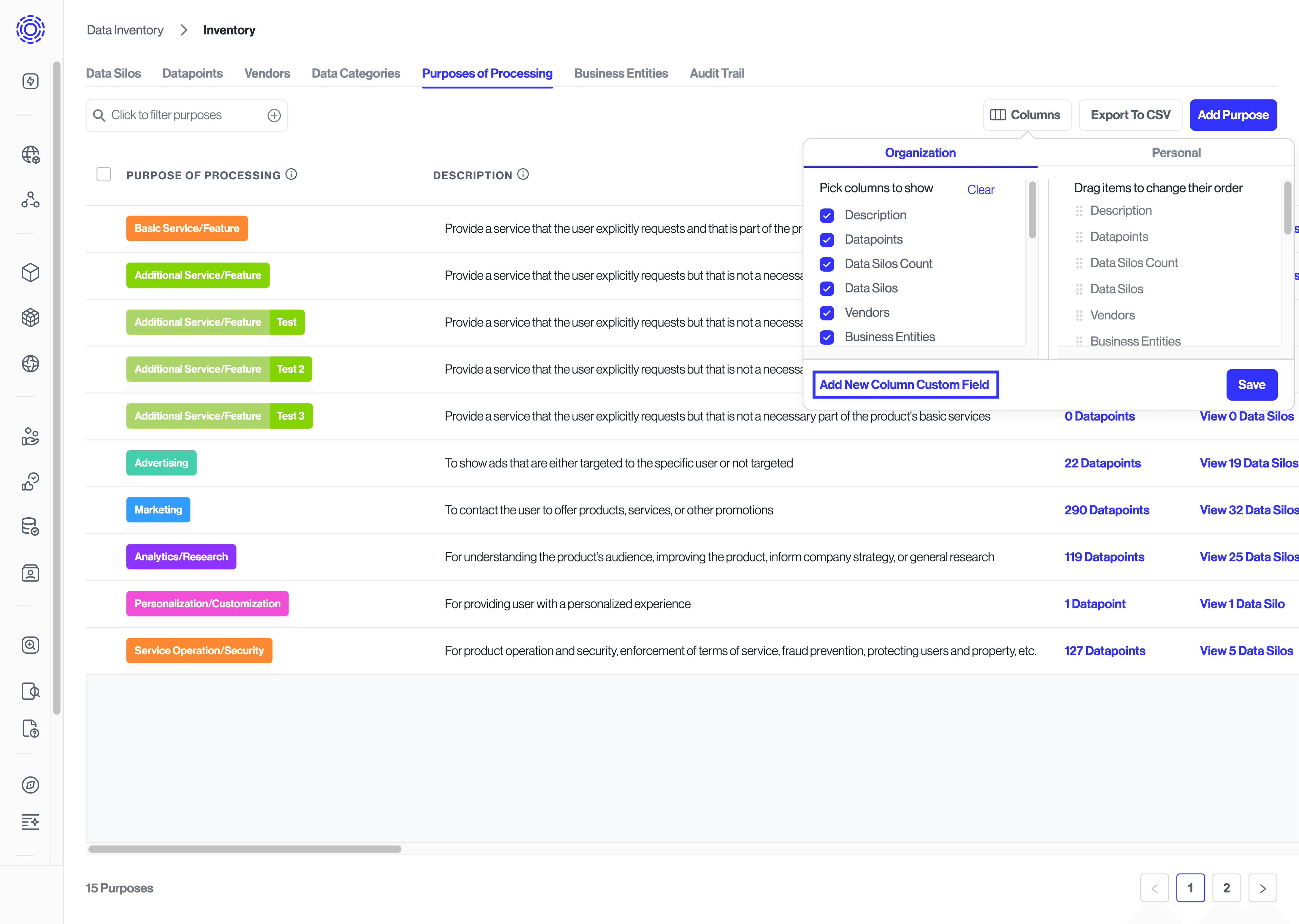The width and height of the screenshot is (1299, 924).
Task: Click the Add Purpose button
Action: click(x=1233, y=114)
